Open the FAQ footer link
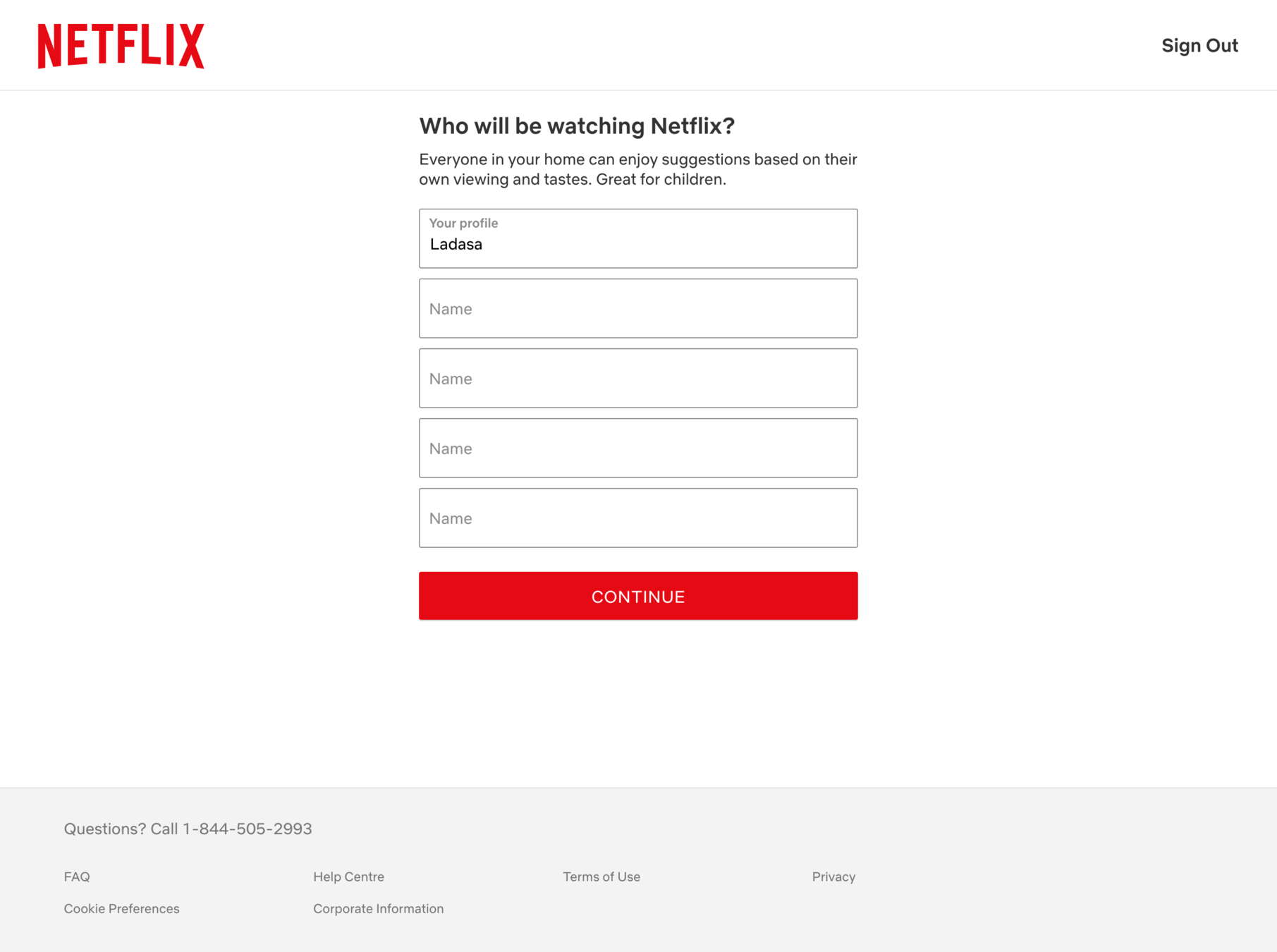Screen dimensions: 1277x952 tap(77, 877)
